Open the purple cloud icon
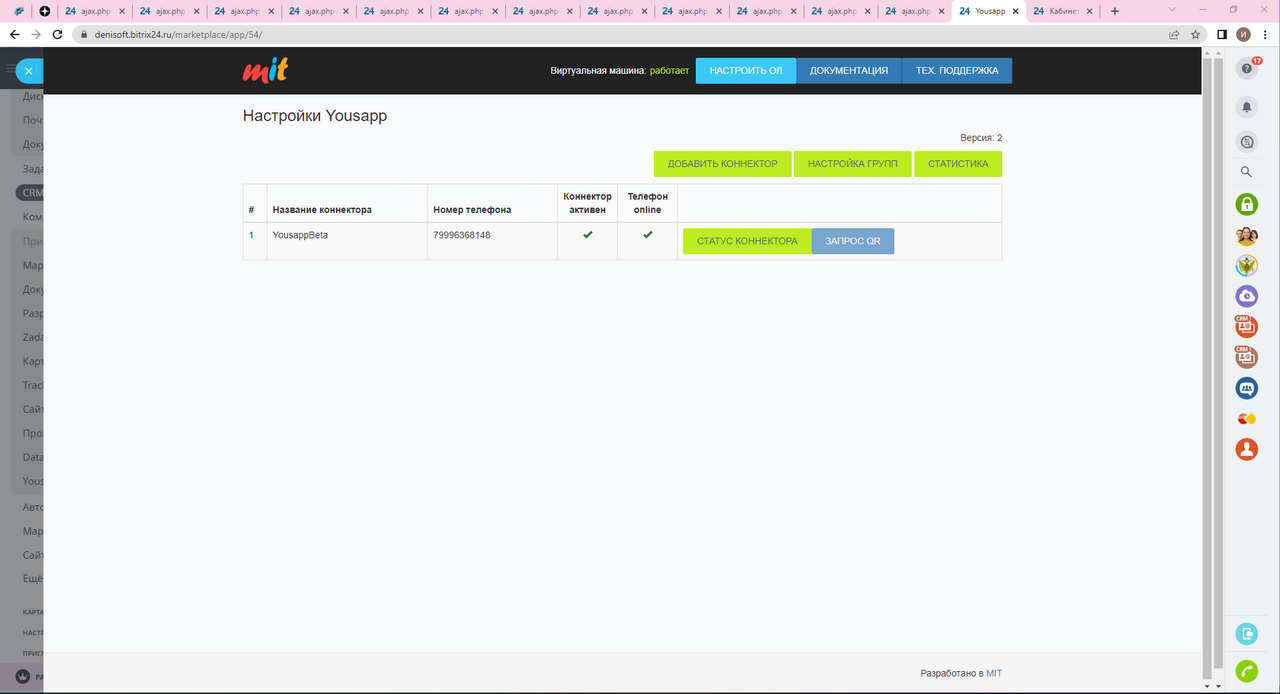 tap(1247, 296)
